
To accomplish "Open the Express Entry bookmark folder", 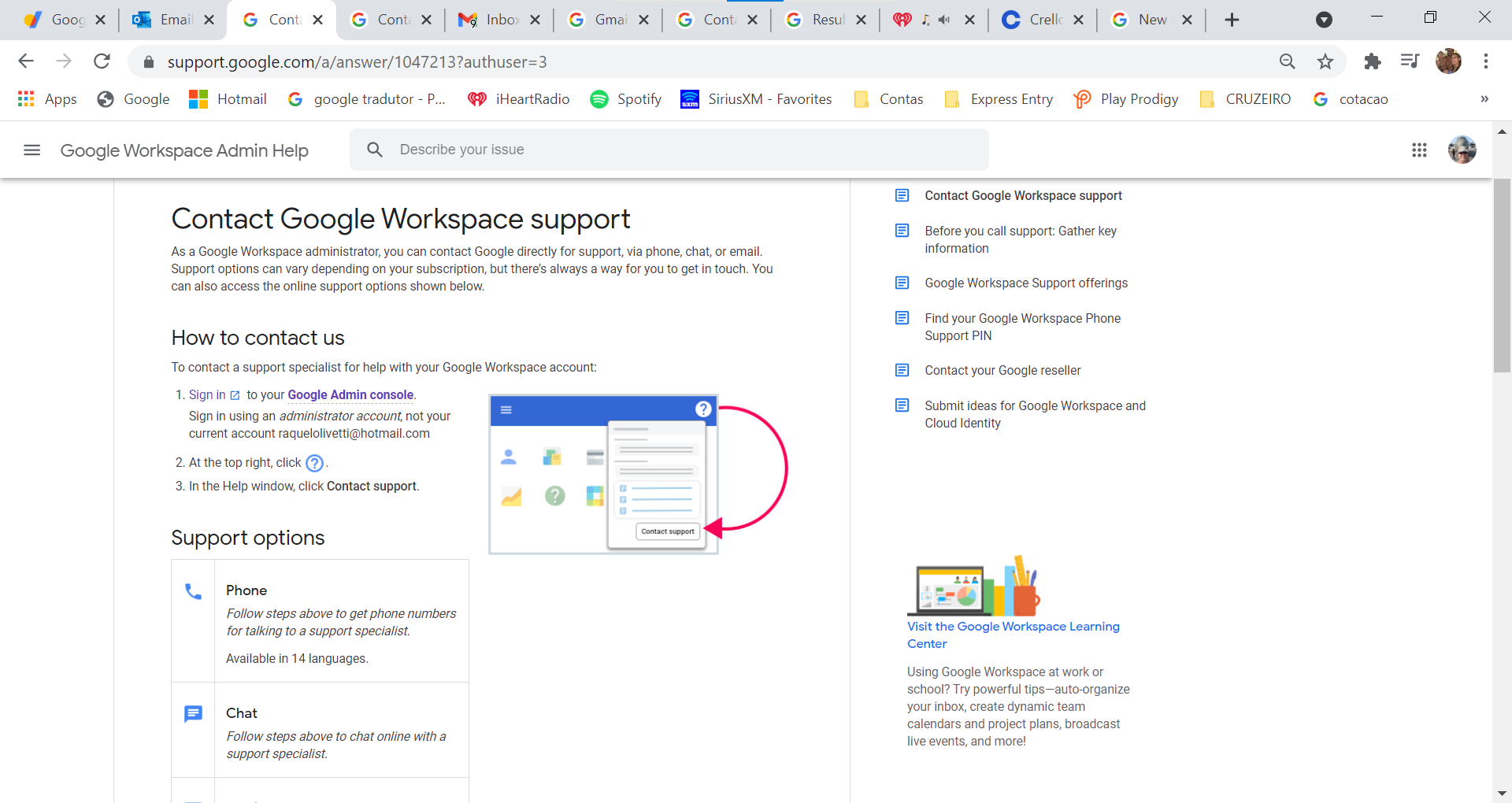I will (x=999, y=99).
